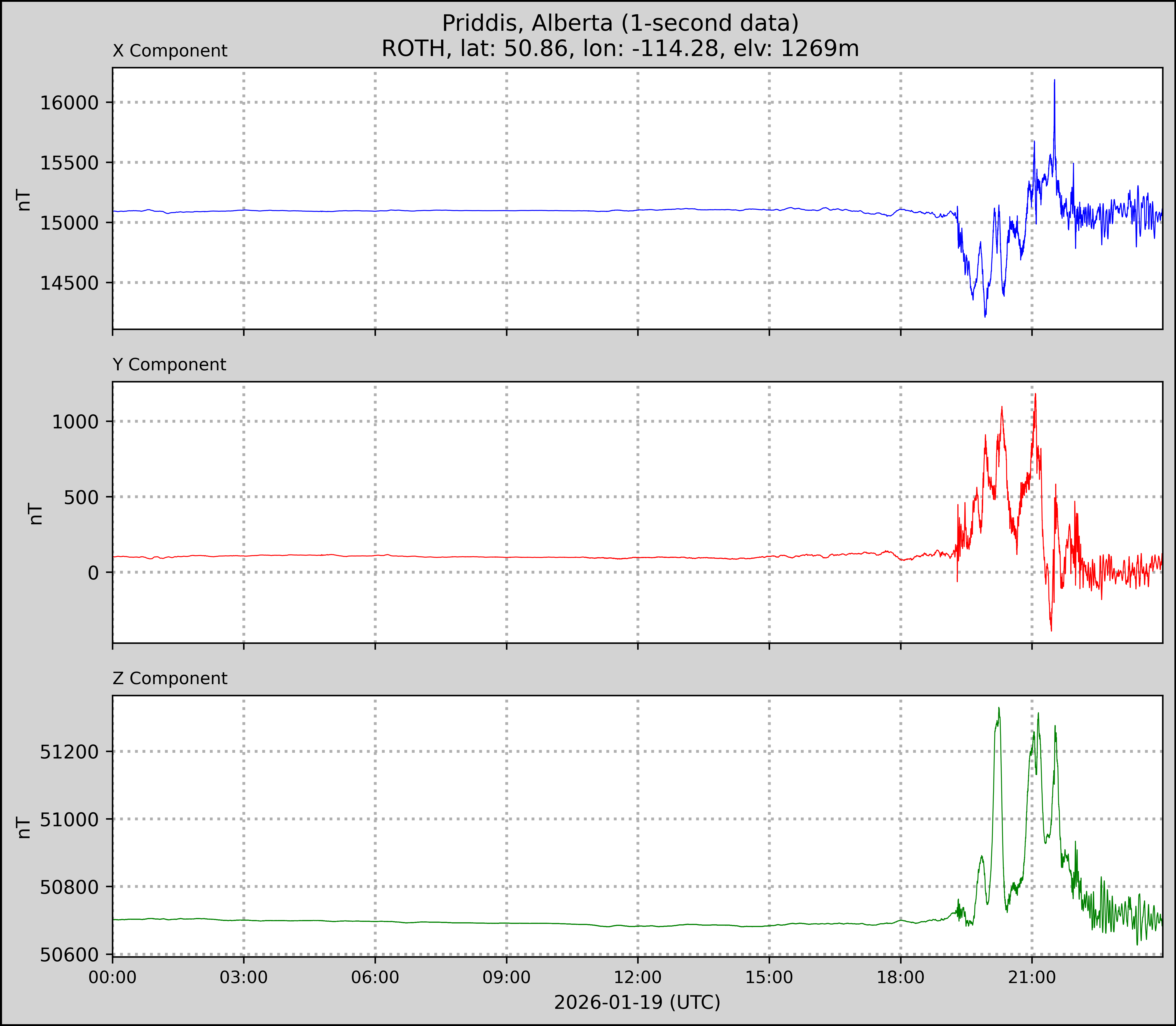The width and height of the screenshot is (1176, 1026).
Task: Click the 500 tick label on Y plot
Action: pyautogui.click(x=82, y=498)
